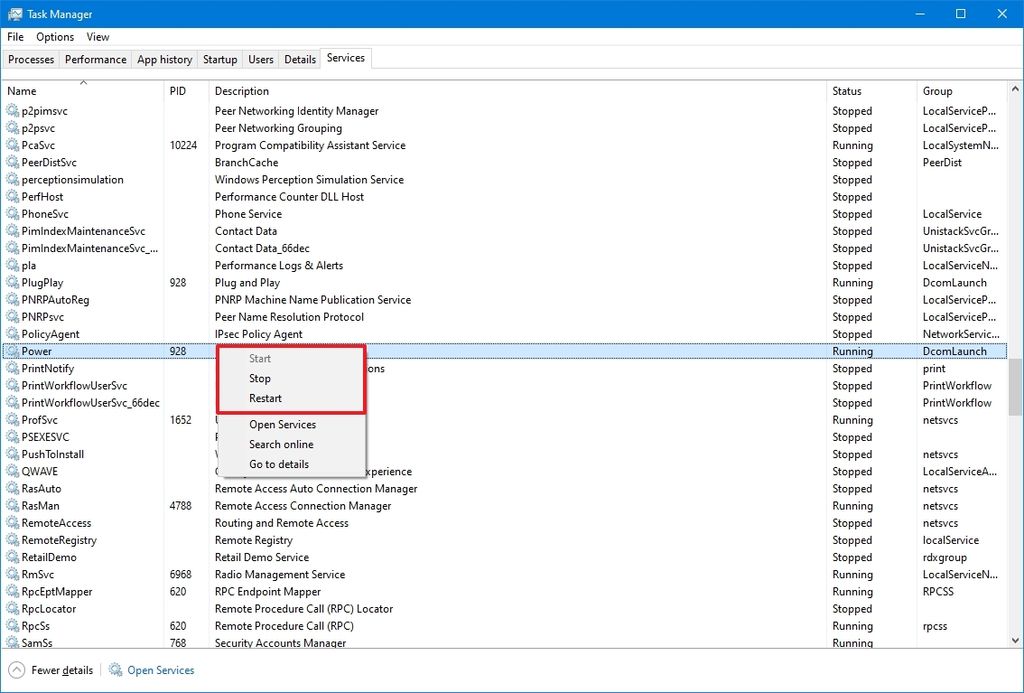Click the gear icon beside SamSs
The image size is (1024, 693).
[12, 643]
